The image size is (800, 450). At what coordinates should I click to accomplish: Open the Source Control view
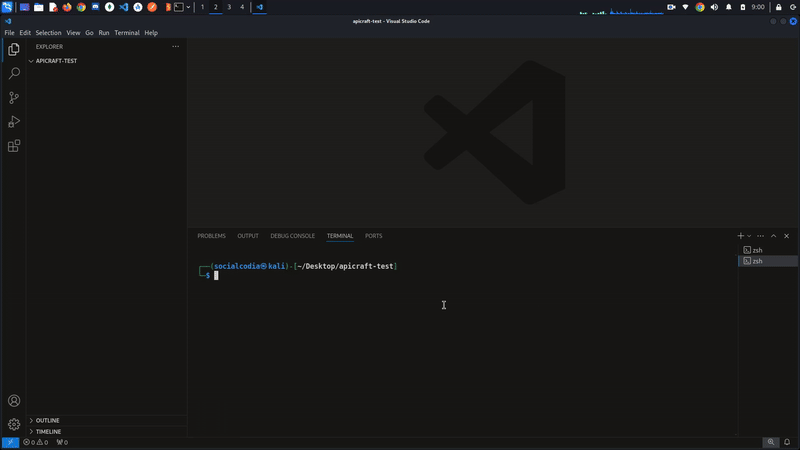[x=14, y=97]
